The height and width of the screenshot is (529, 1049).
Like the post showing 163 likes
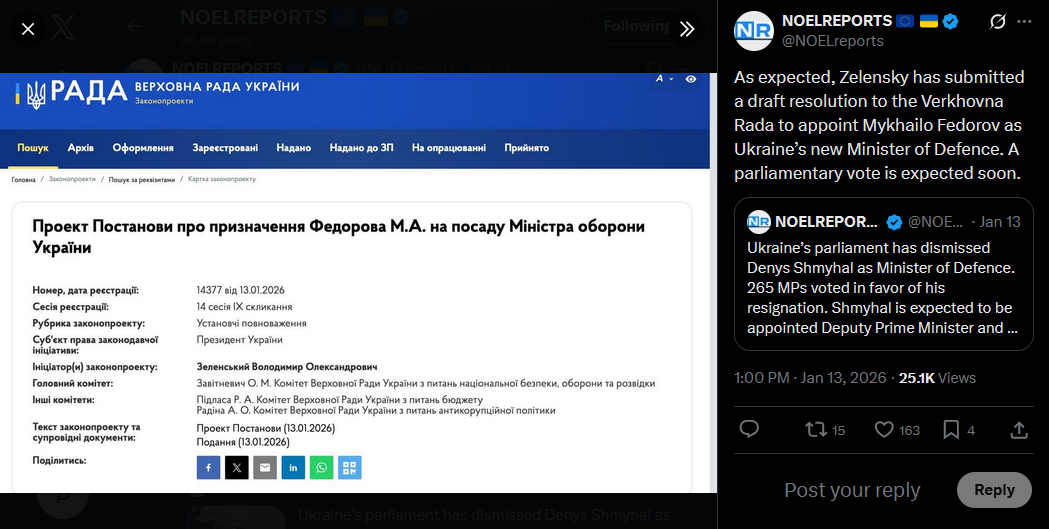897,429
